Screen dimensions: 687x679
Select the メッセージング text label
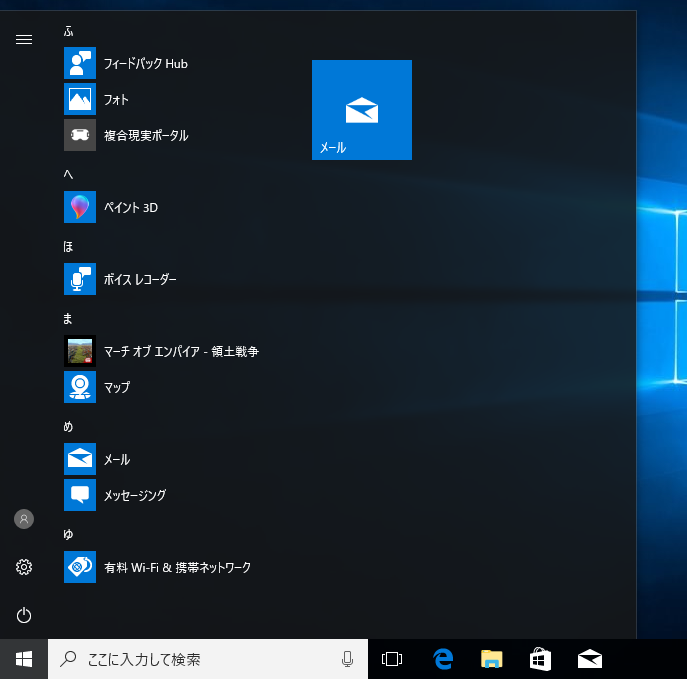click(135, 495)
